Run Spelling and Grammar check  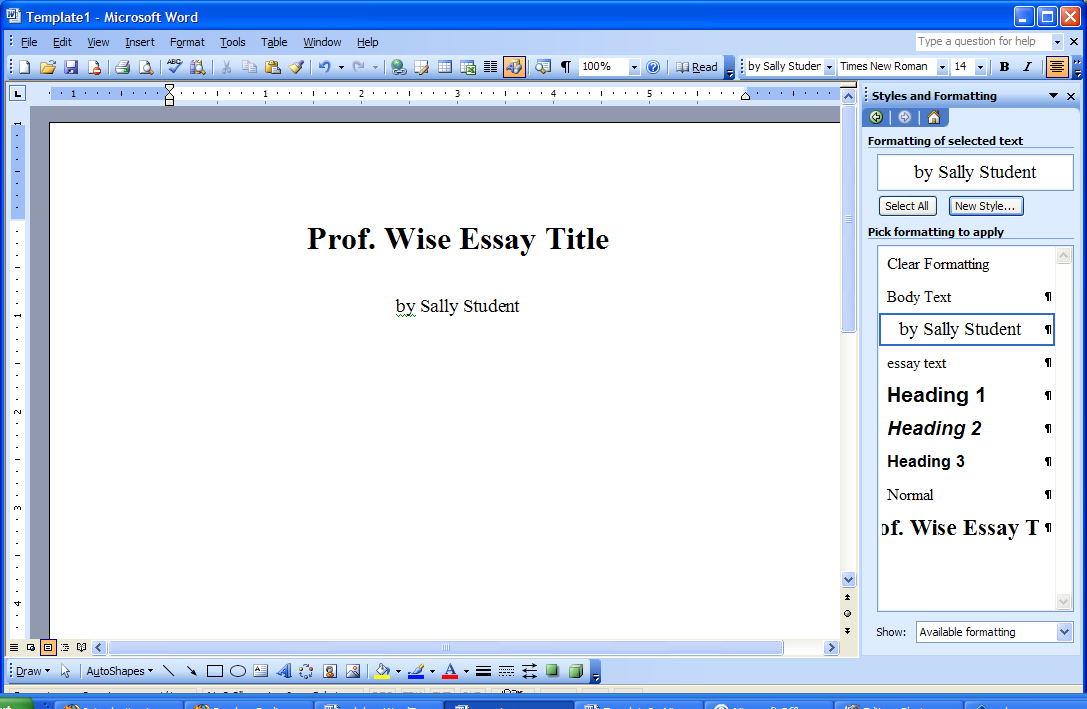point(175,67)
